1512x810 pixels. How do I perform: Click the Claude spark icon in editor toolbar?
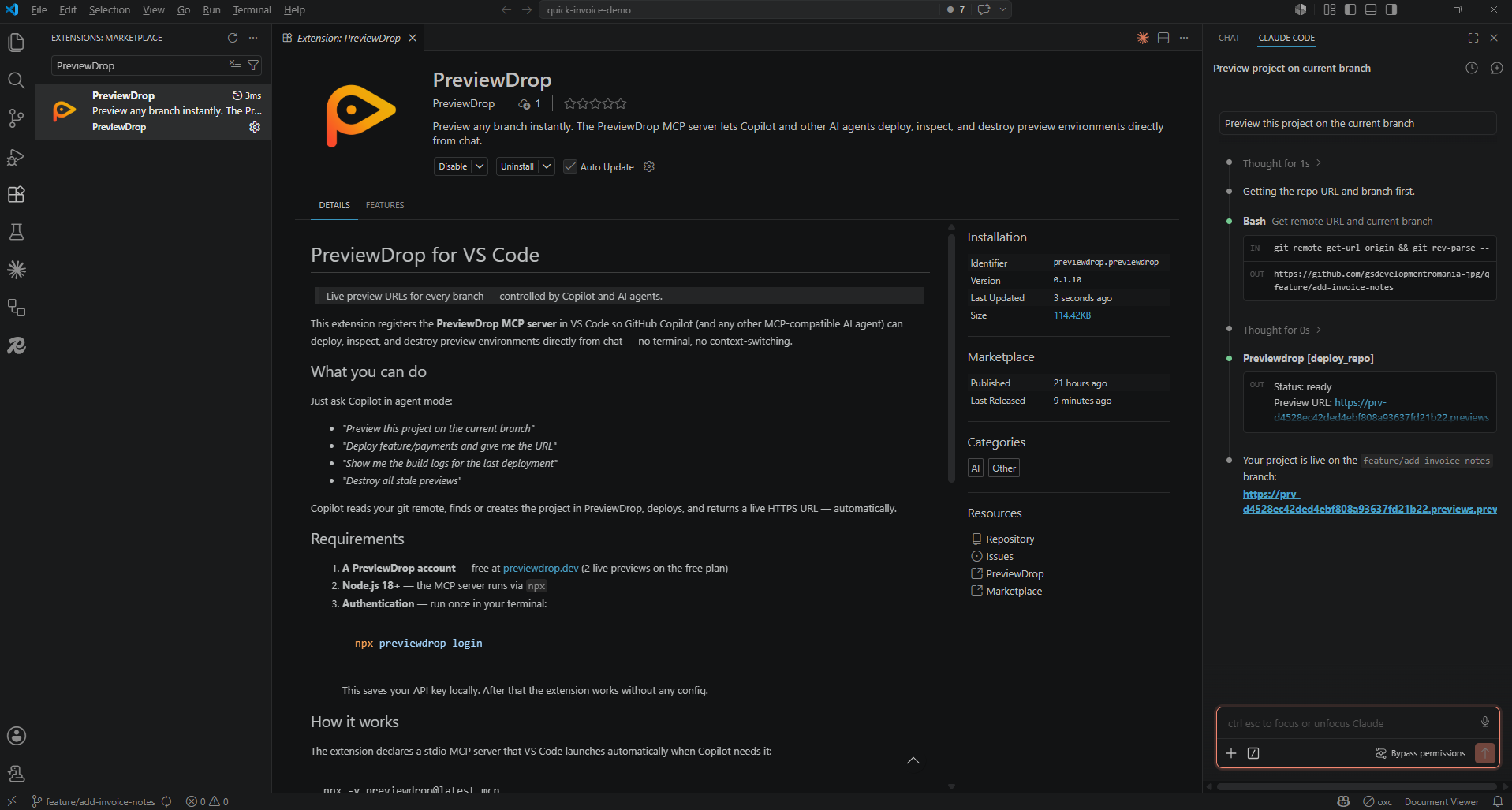(x=1143, y=38)
